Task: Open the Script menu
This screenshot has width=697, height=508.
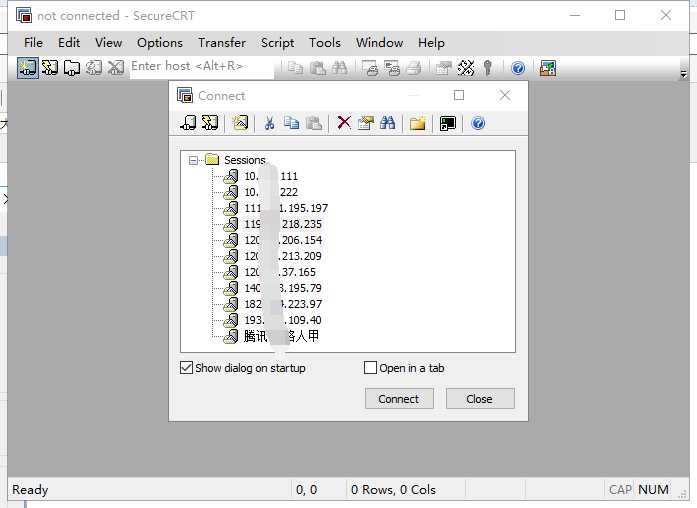Action: coord(277,43)
